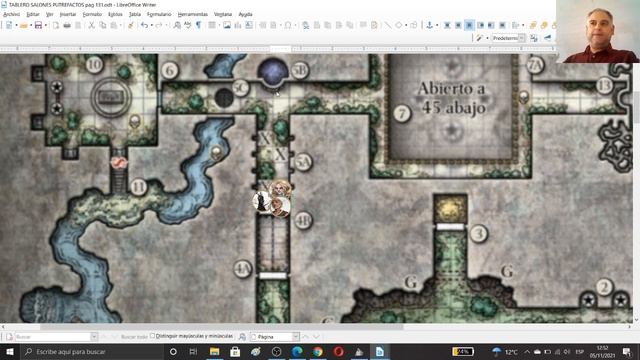Image resolution: width=640 pixels, height=360 pixels.
Task: Click the Print icon
Action: click(x=67, y=25)
